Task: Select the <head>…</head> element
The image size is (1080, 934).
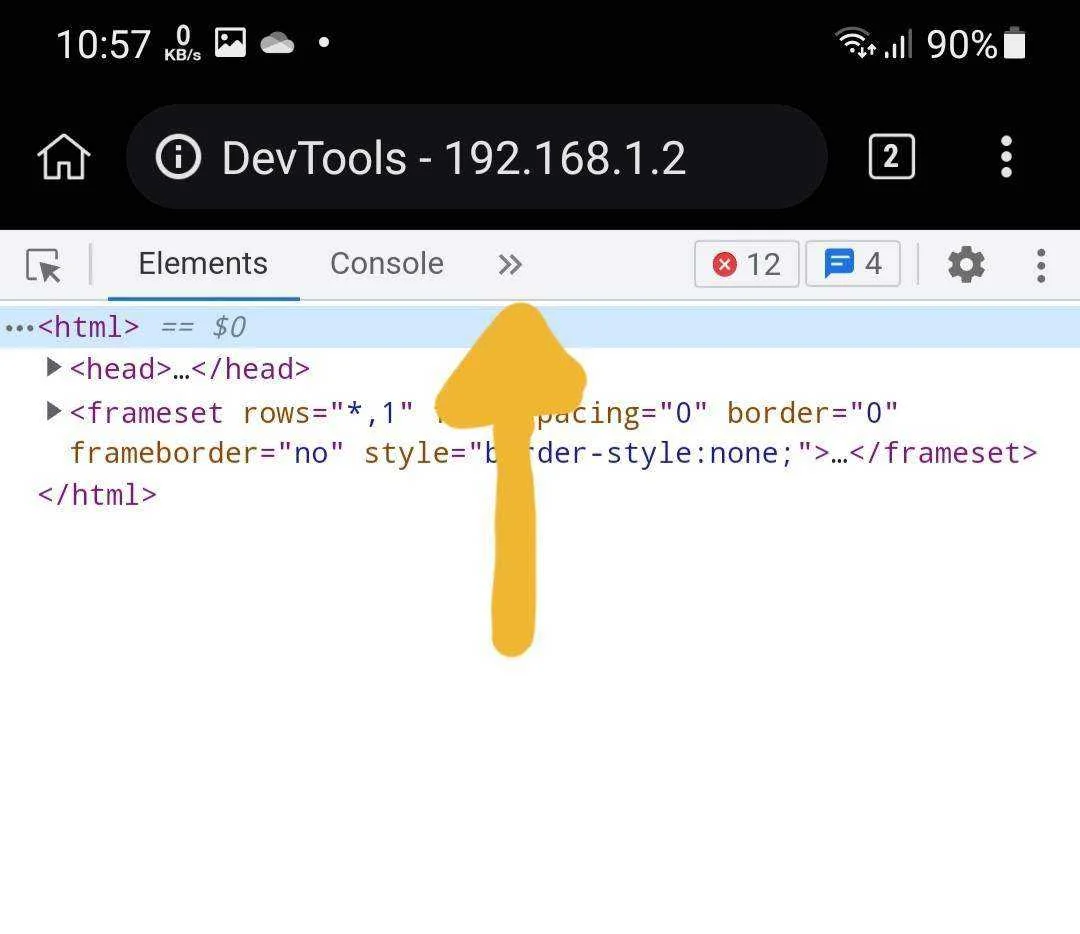Action: pyautogui.click(x=189, y=369)
